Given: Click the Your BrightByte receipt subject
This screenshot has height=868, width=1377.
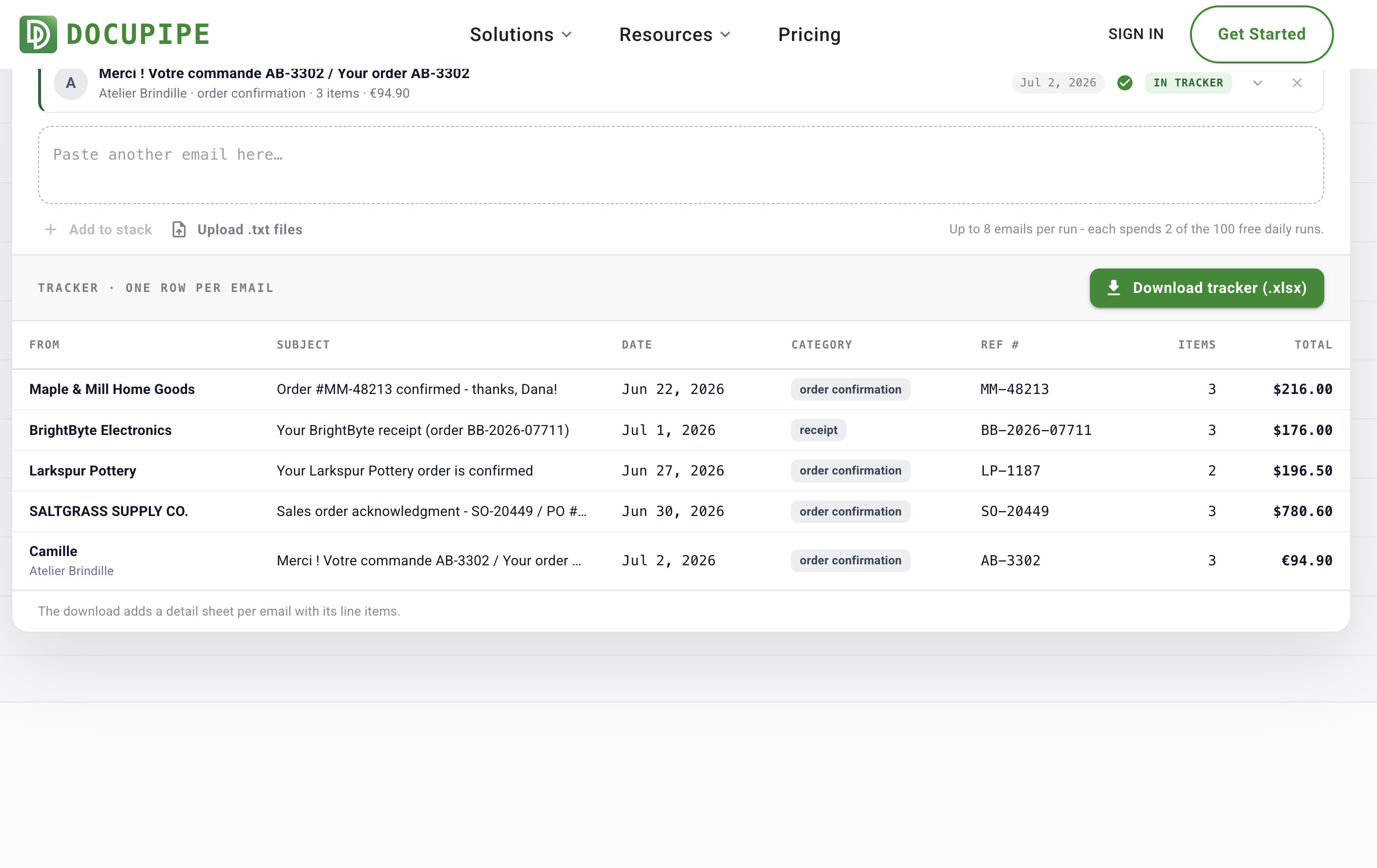Looking at the screenshot, I should [x=422, y=430].
